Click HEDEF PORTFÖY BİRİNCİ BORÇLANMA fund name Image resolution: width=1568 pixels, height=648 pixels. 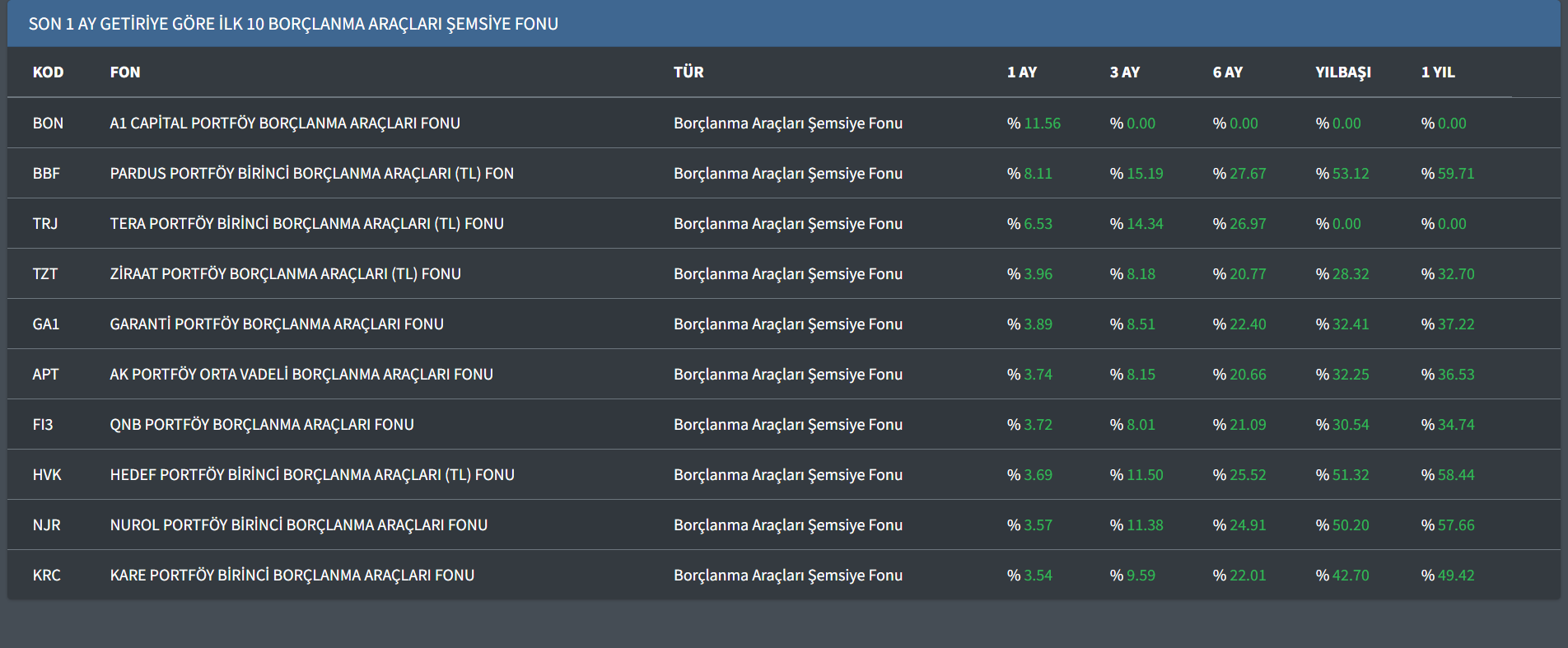click(312, 475)
